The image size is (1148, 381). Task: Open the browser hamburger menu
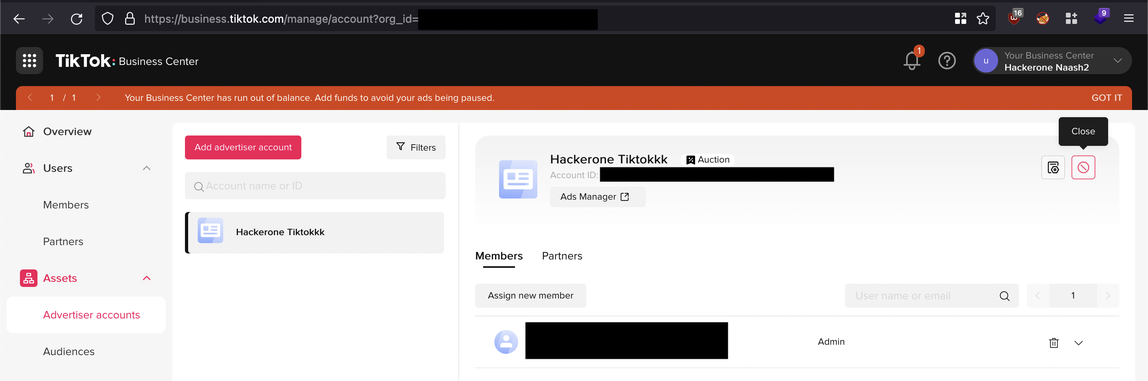click(x=1129, y=19)
